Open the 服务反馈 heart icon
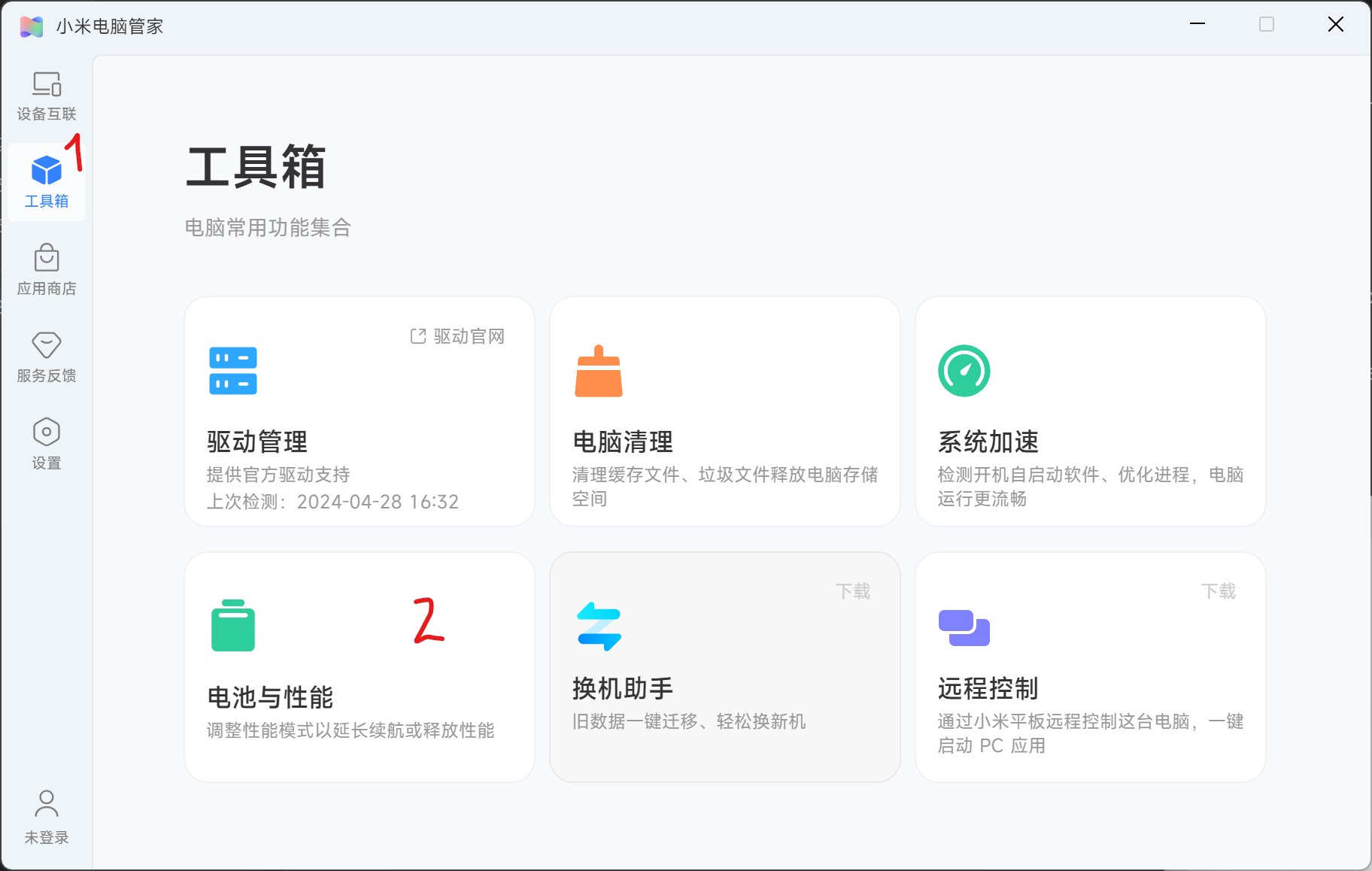The width and height of the screenshot is (1372, 871). (x=47, y=344)
